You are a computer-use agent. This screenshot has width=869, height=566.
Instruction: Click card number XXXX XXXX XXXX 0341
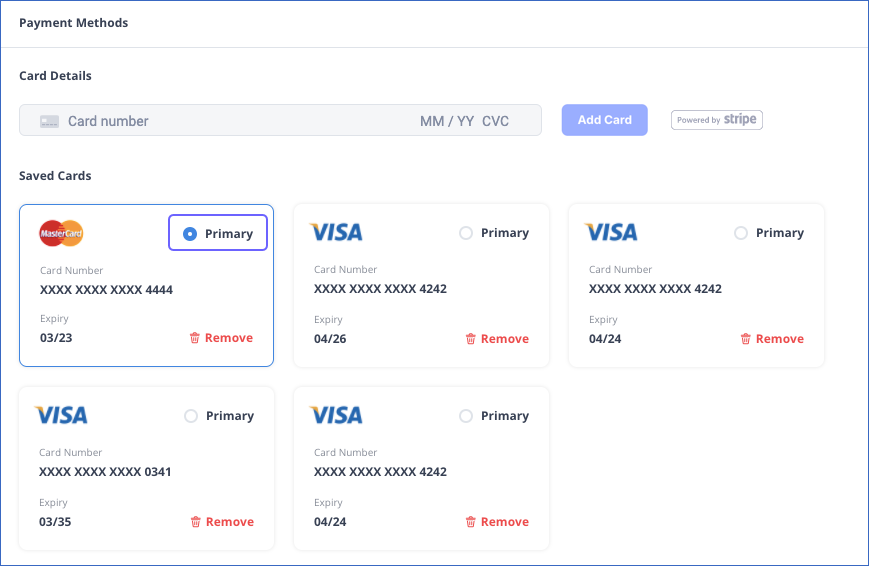pyautogui.click(x=105, y=472)
